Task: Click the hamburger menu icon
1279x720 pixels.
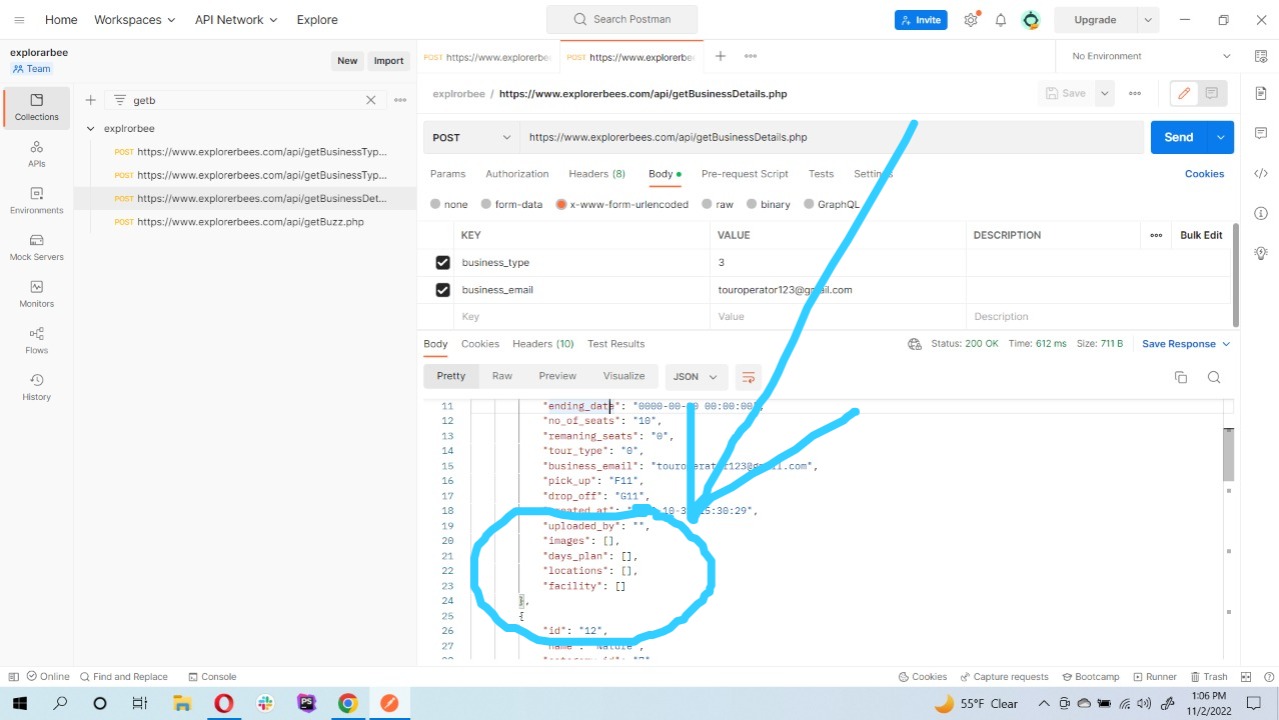Action: (x=19, y=20)
